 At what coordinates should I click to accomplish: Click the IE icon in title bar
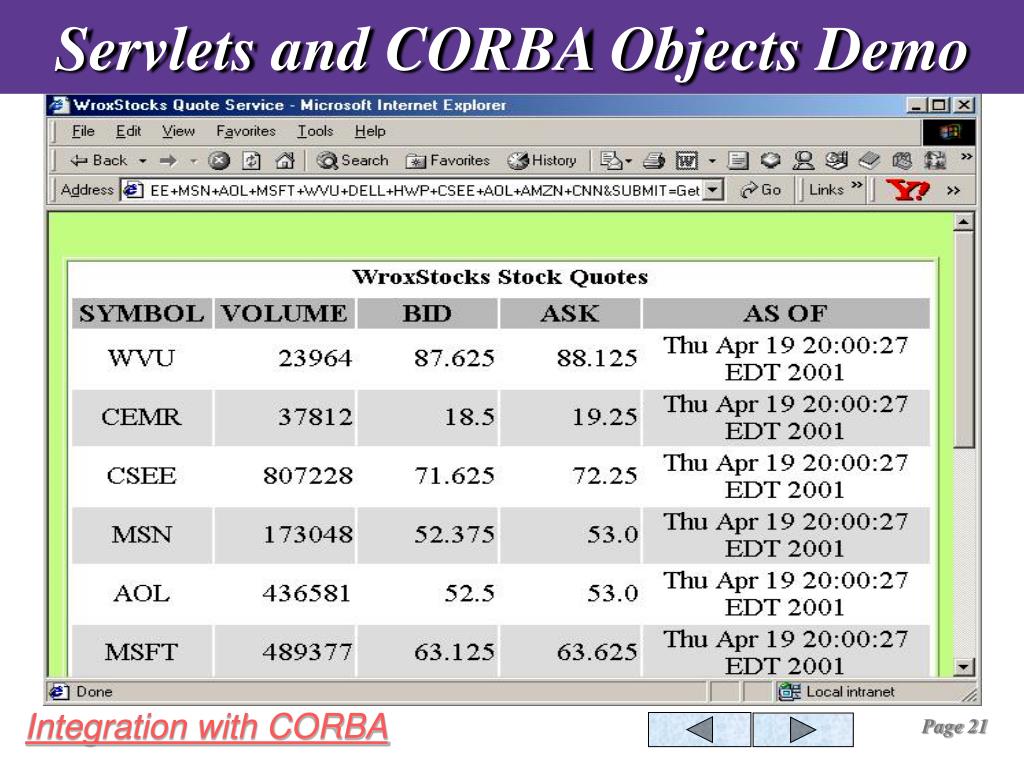(x=59, y=105)
